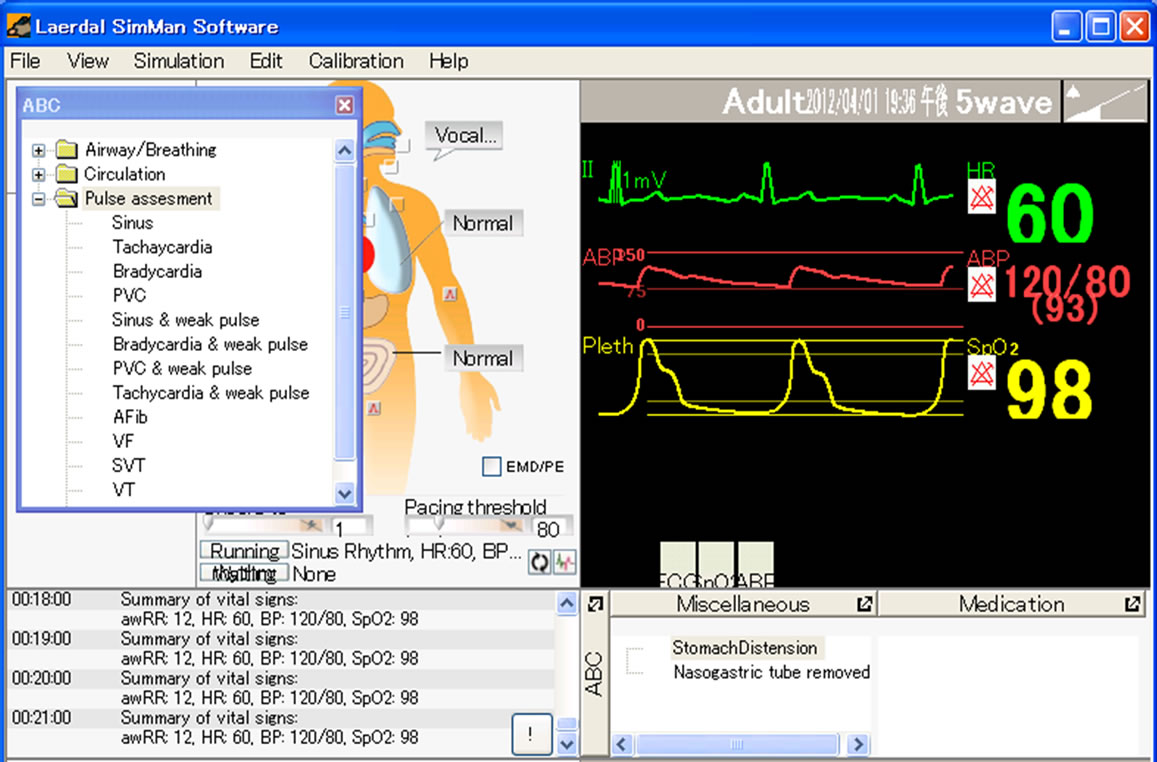
Task: Collapse the Pulse assesment tree node
Action: tap(38, 199)
